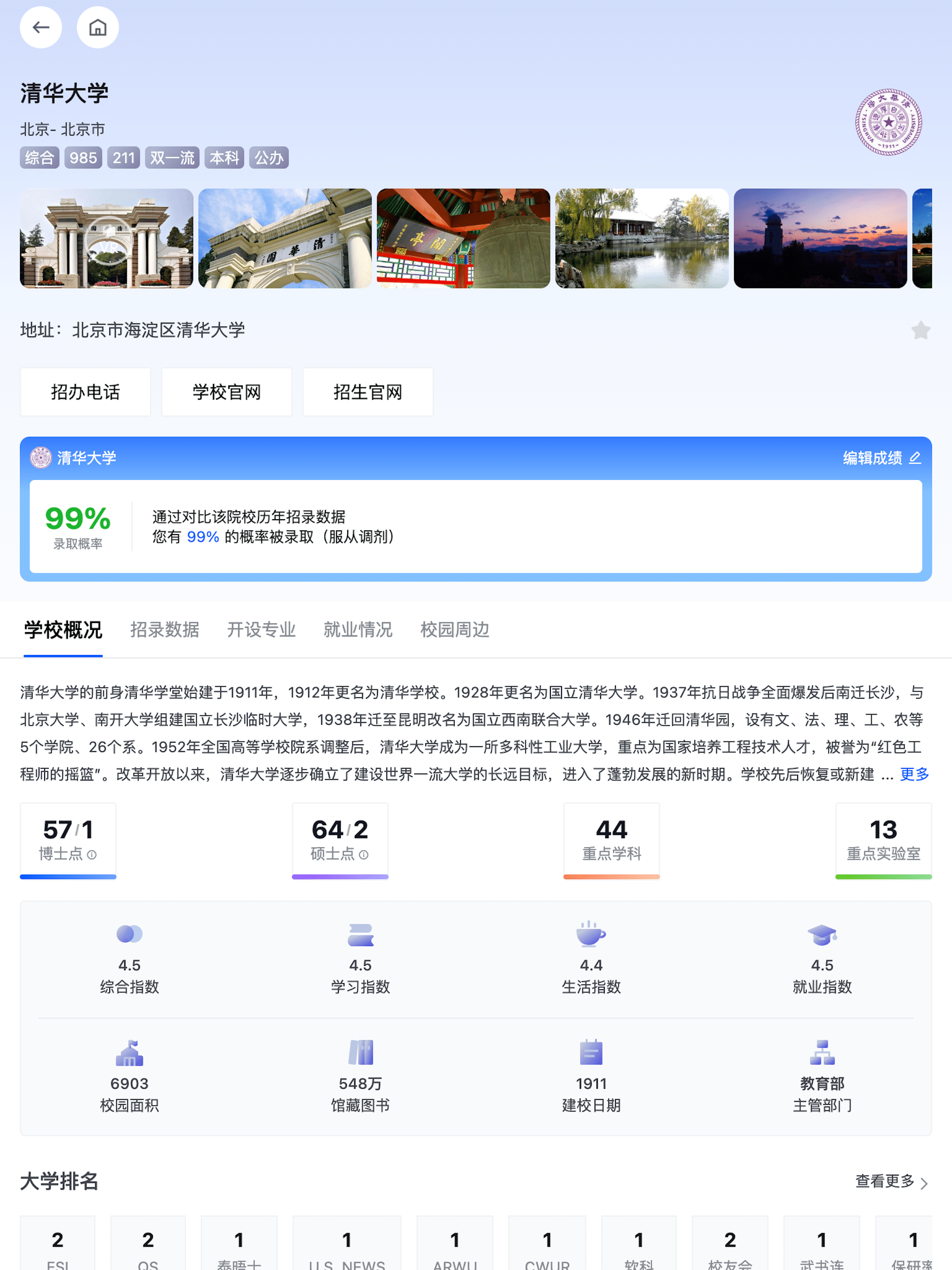Click the 公办 tag badge
Image resolution: width=952 pixels, height=1270 pixels.
[269, 158]
